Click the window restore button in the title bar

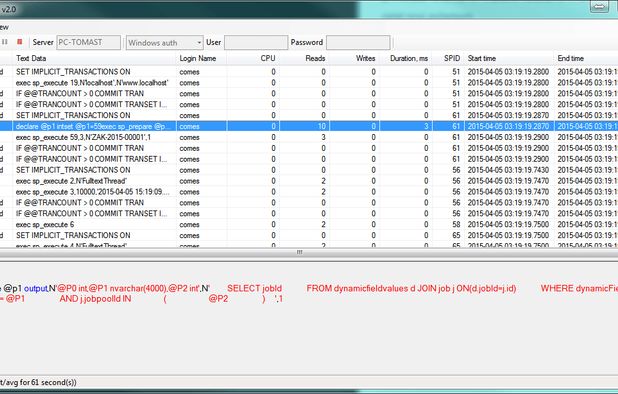coord(599,6)
